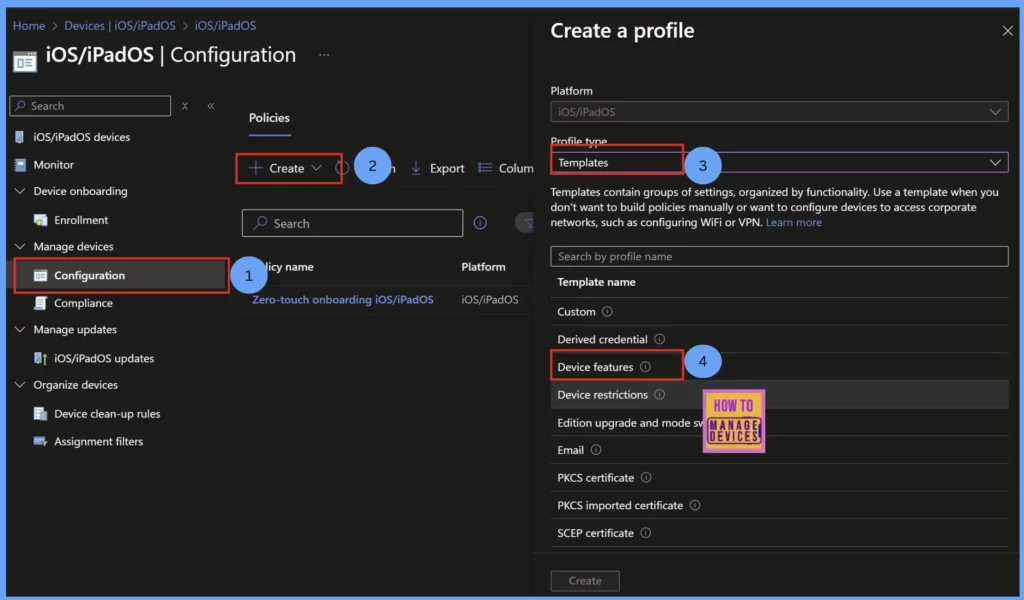
Task: Show info for Derived credential template
Action: (x=660, y=339)
